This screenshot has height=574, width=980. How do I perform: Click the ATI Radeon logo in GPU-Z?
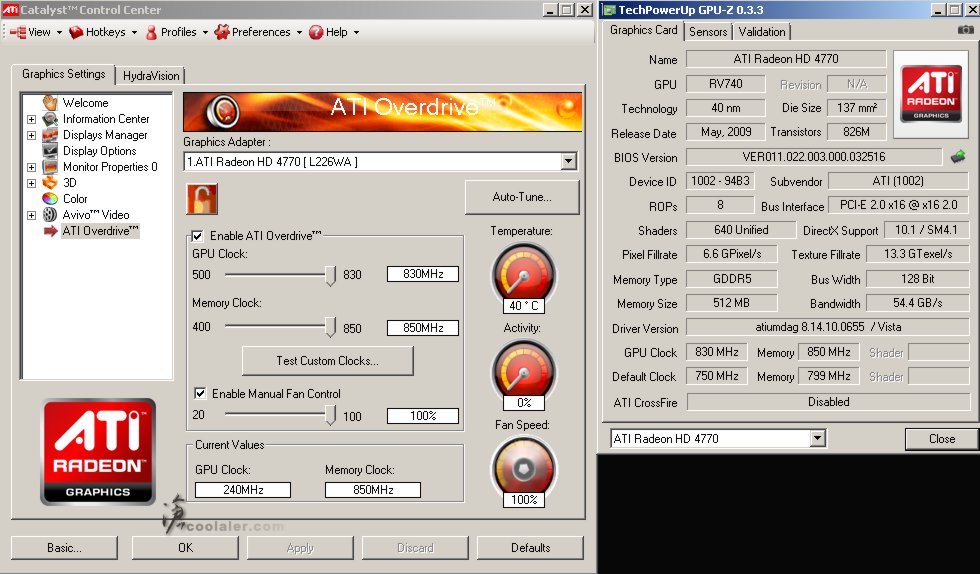(x=931, y=94)
